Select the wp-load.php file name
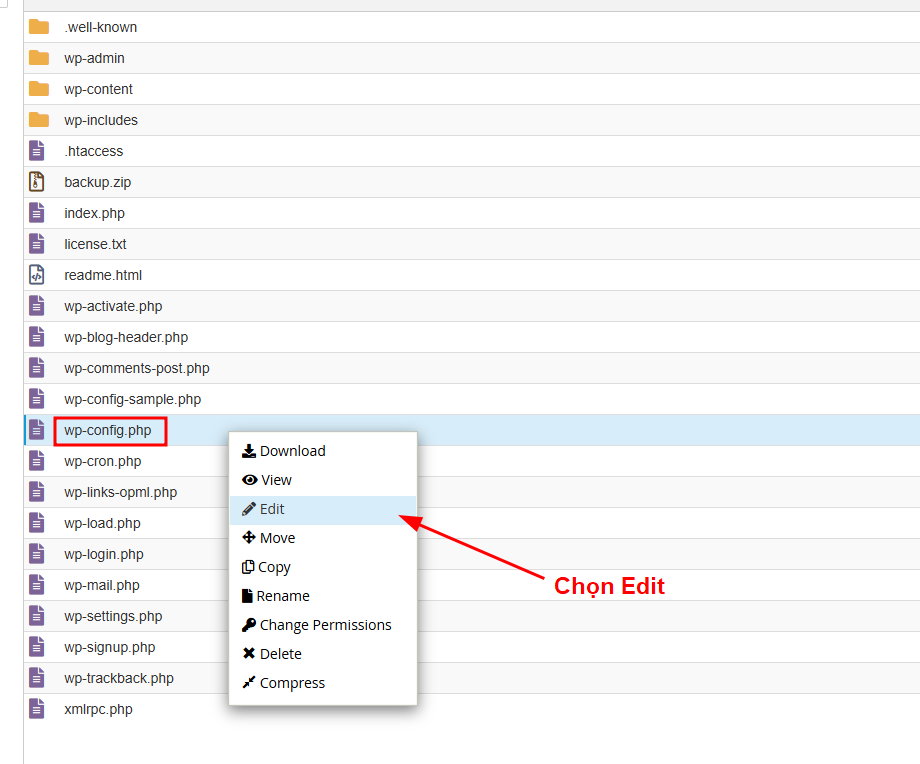This screenshot has width=920, height=764. (x=103, y=524)
